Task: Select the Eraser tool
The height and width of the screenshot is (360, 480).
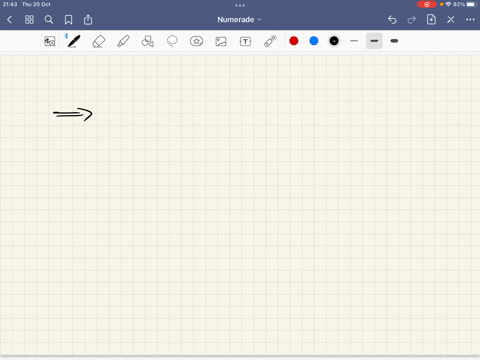Action: click(x=99, y=41)
